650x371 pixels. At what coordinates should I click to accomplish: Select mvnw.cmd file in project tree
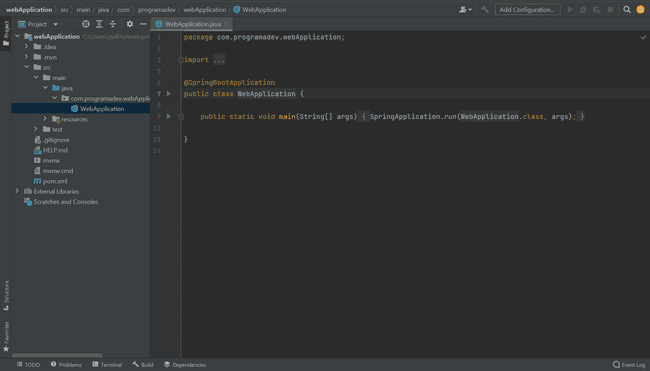(53, 171)
